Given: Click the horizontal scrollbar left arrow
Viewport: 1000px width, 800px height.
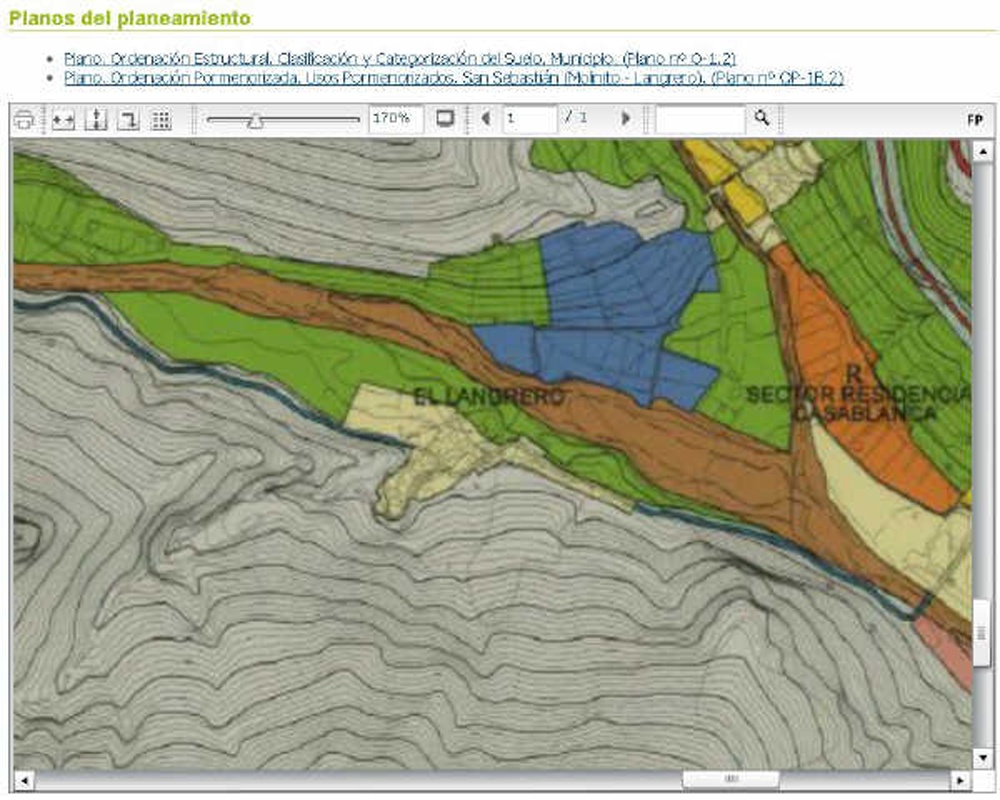Looking at the screenshot, I should [x=21, y=779].
